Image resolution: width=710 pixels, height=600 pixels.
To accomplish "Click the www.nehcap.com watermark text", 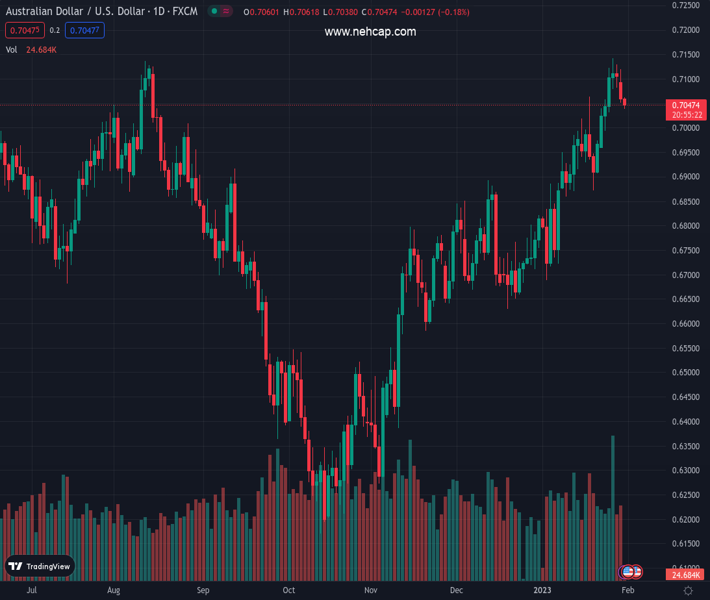I will tap(370, 32).
